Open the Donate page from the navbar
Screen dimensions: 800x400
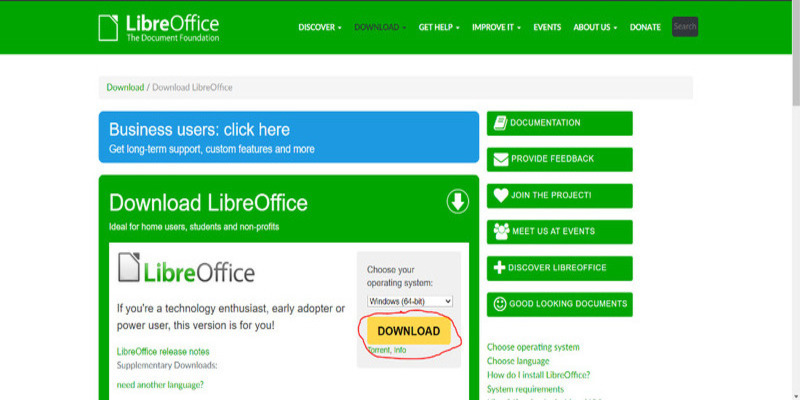645,28
